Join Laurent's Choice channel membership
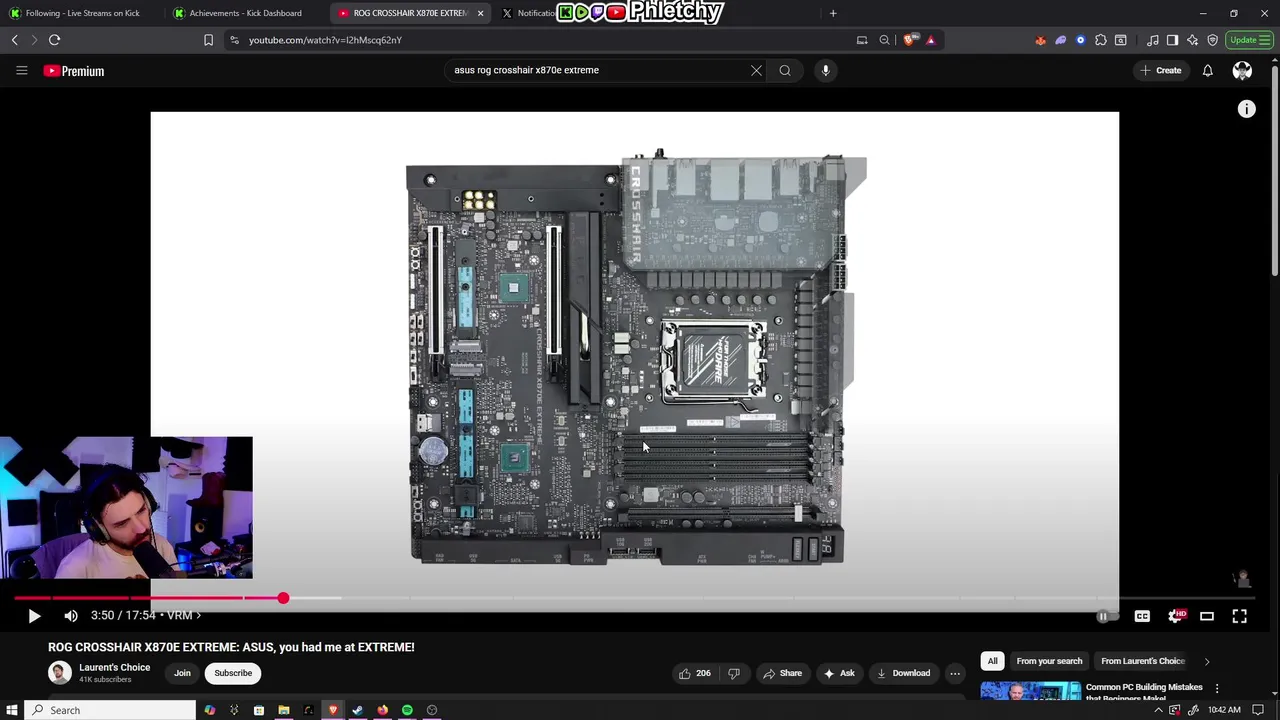This screenshot has height=720, width=1280. pos(182,673)
